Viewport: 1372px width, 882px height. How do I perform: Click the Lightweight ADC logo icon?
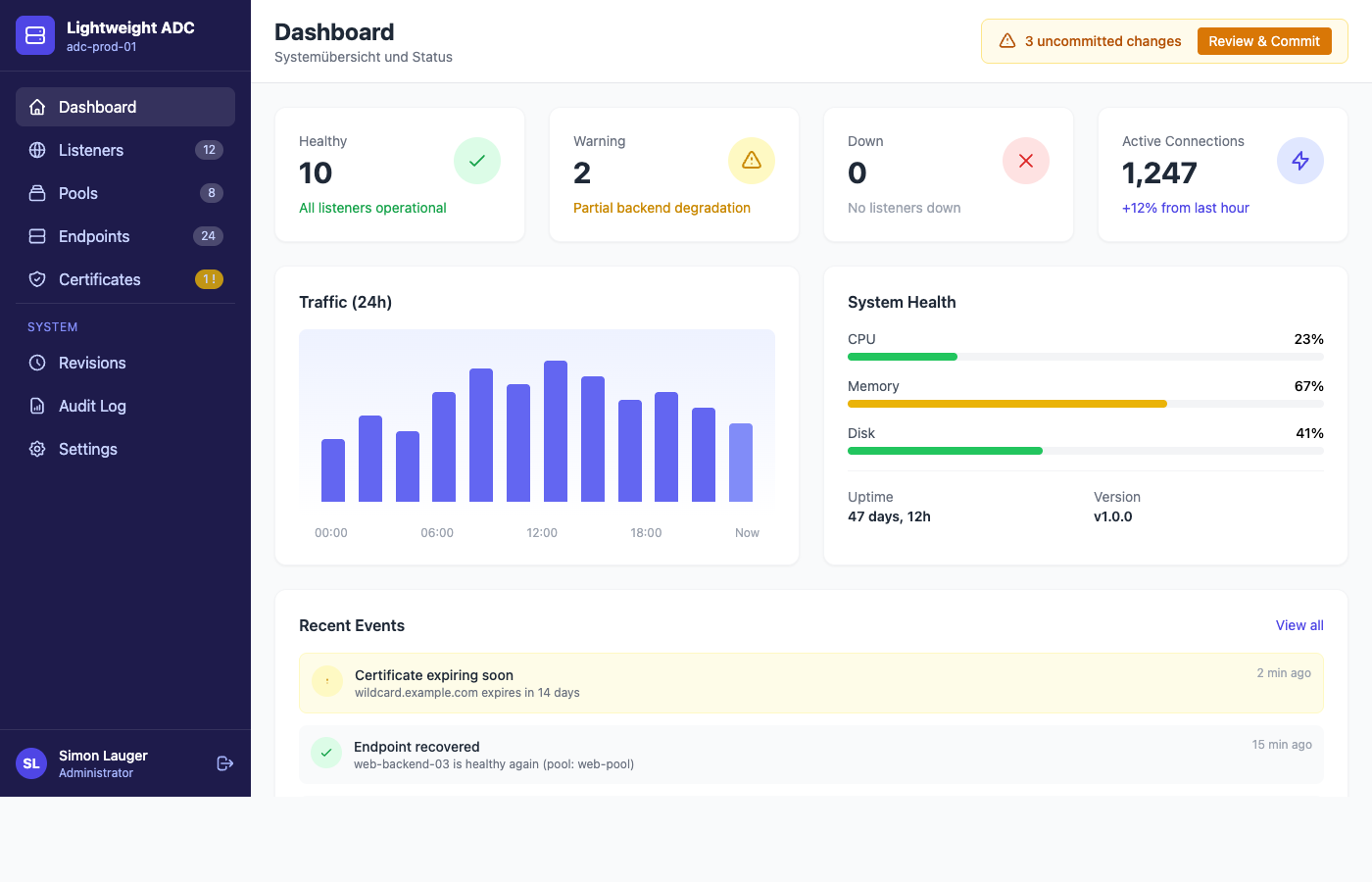click(35, 35)
